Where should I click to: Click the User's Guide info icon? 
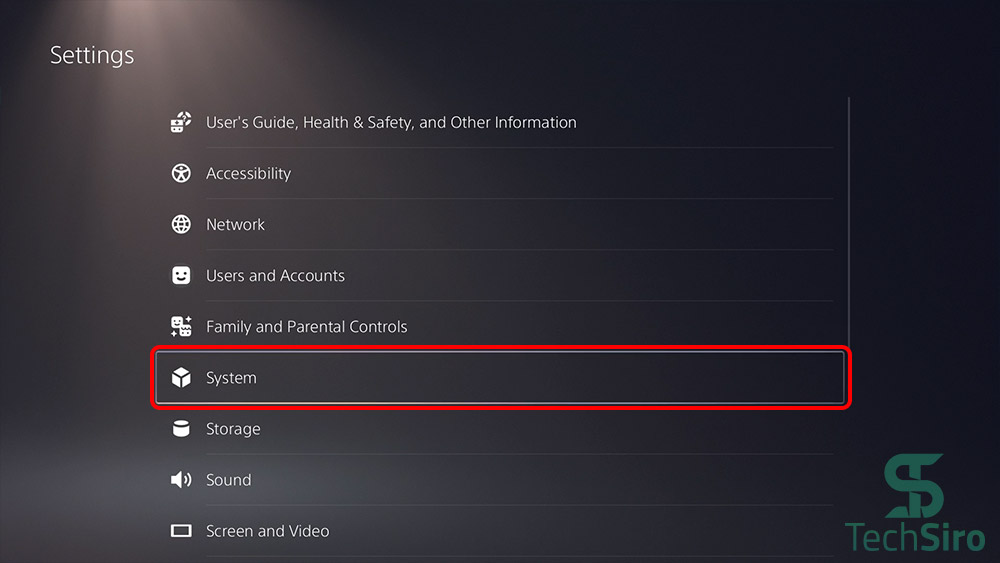(x=181, y=123)
